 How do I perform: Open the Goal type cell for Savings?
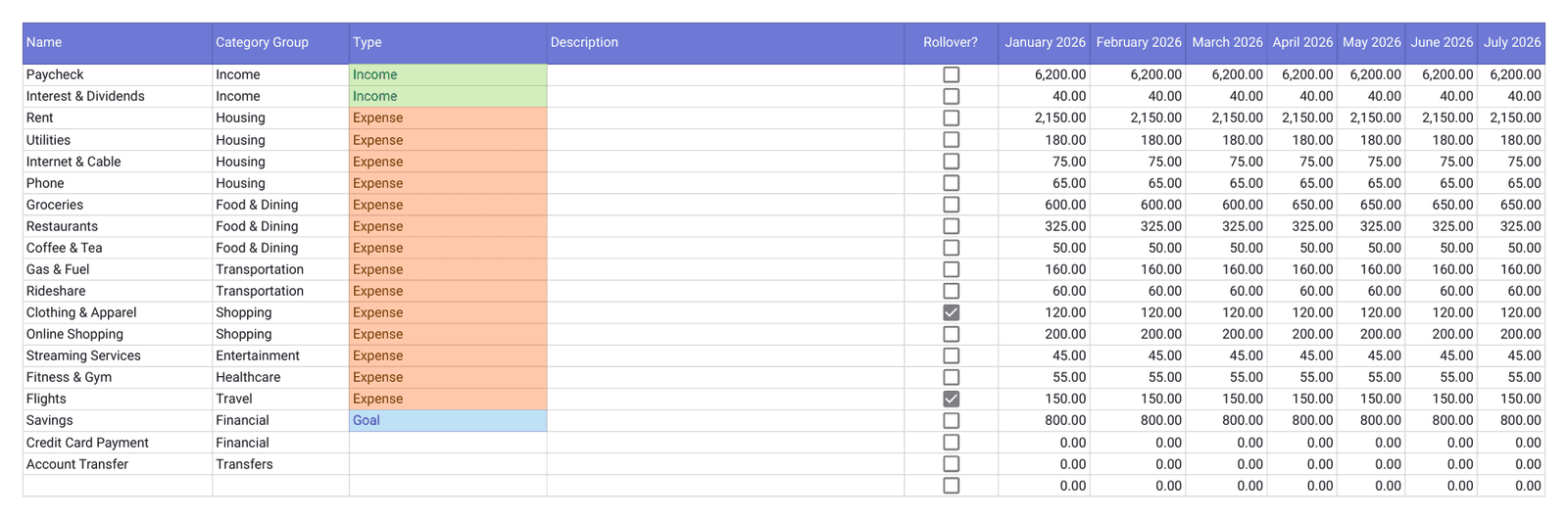(x=448, y=420)
